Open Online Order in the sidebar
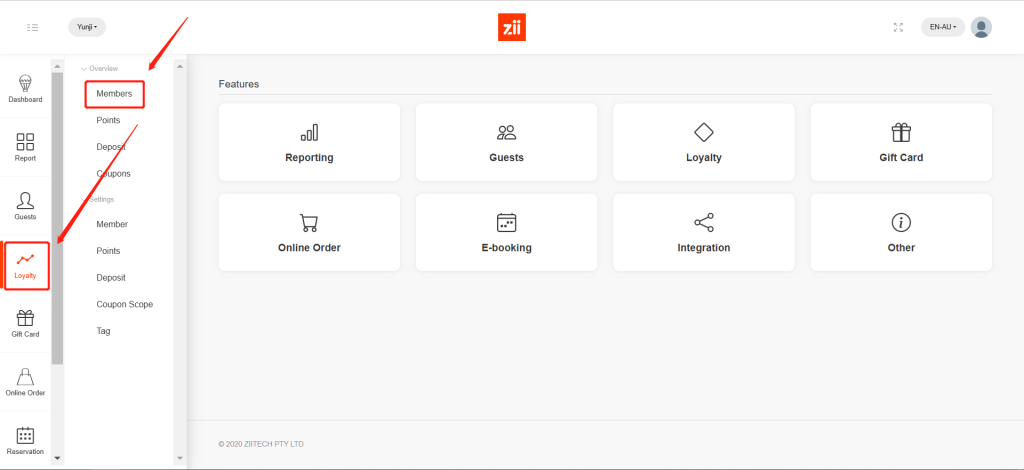 pyautogui.click(x=26, y=382)
